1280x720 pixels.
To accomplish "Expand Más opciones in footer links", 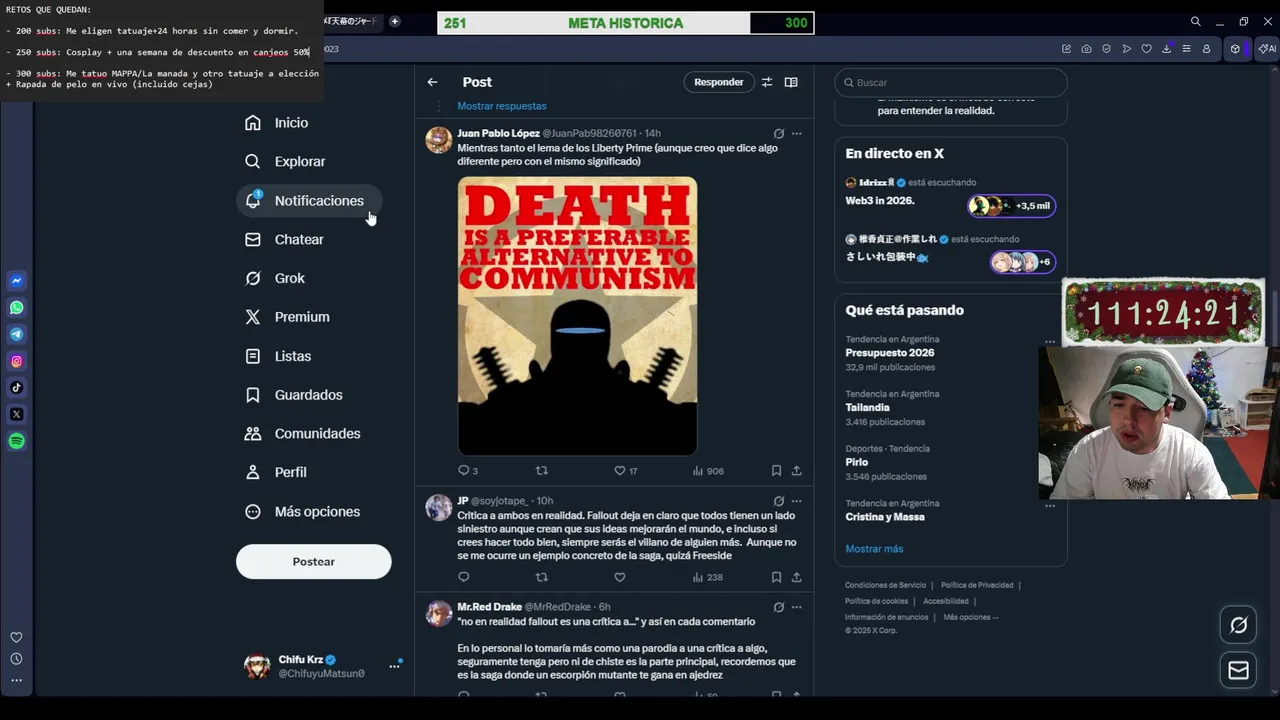I will coord(970,617).
